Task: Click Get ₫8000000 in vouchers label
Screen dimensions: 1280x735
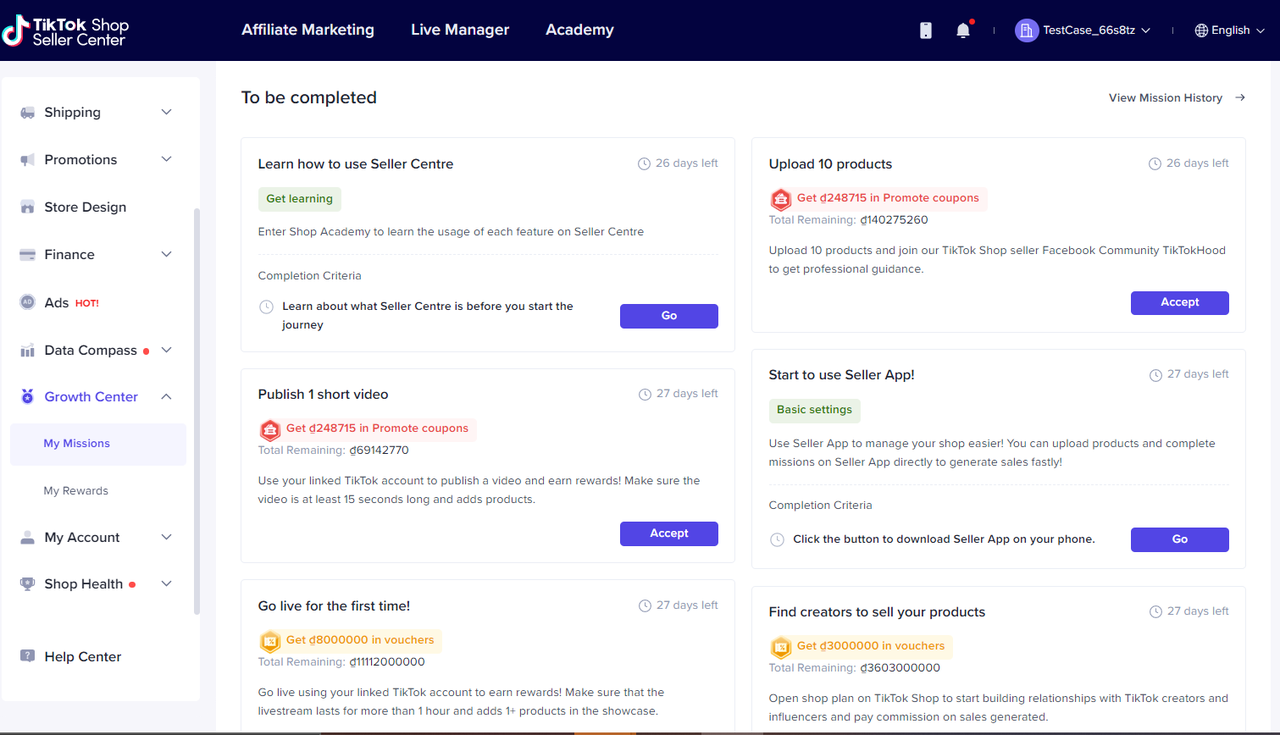Action: 360,640
